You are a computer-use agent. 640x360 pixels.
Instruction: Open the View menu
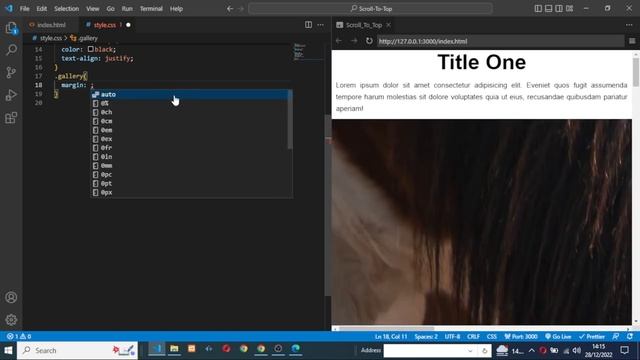(93, 9)
